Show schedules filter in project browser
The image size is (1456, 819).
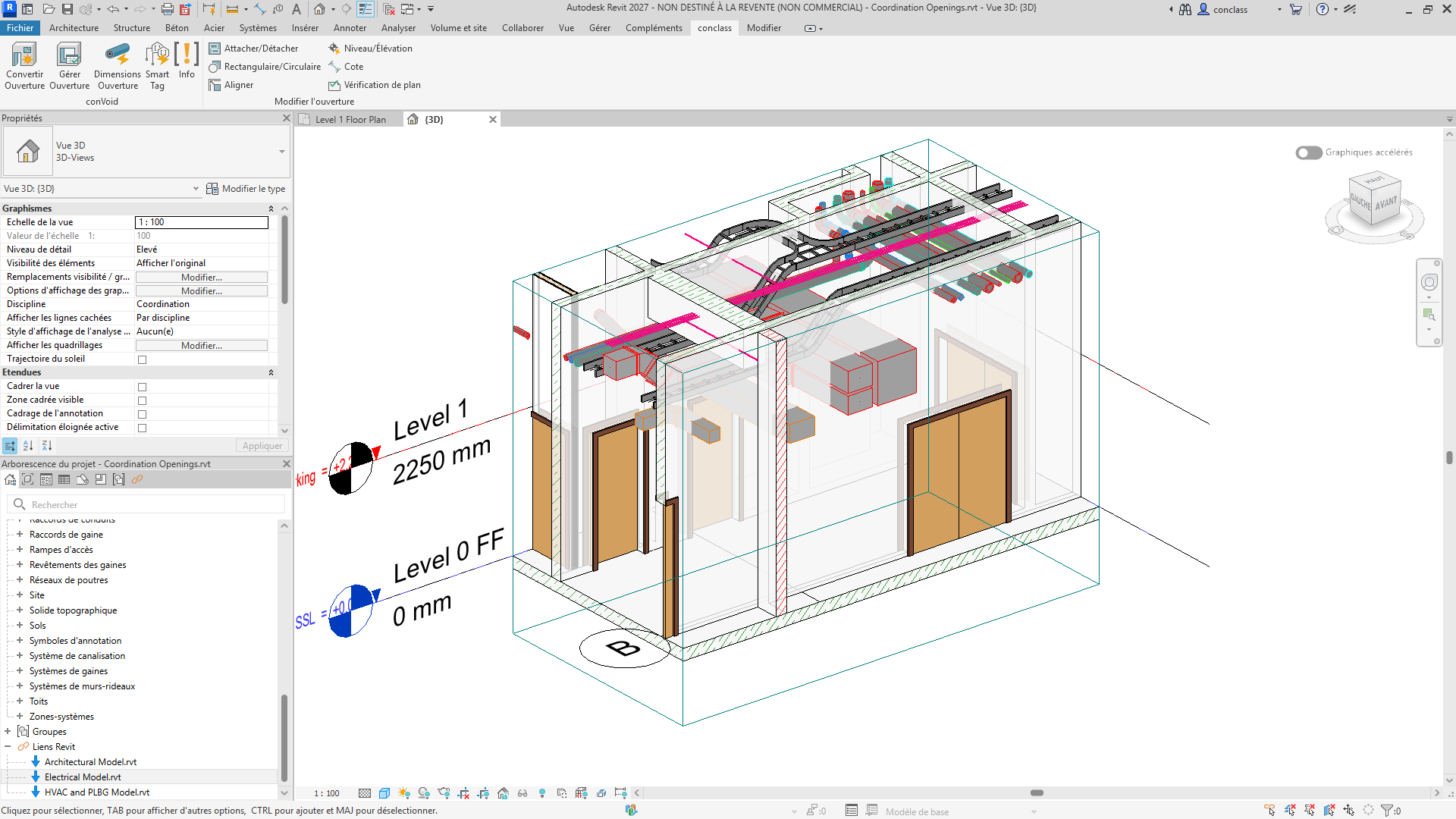[x=64, y=479]
